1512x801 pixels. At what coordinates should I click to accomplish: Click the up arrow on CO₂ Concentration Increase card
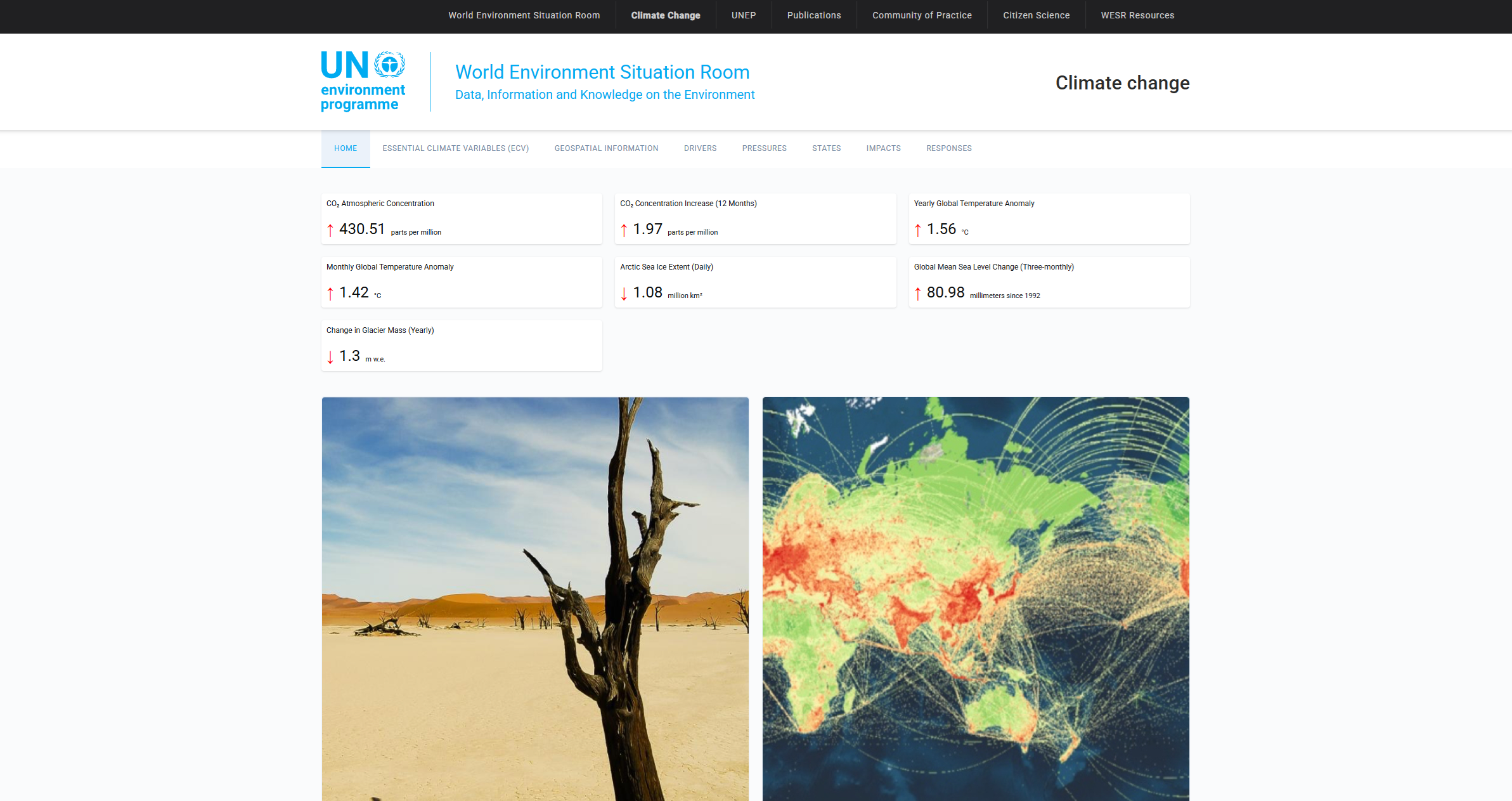[624, 230]
